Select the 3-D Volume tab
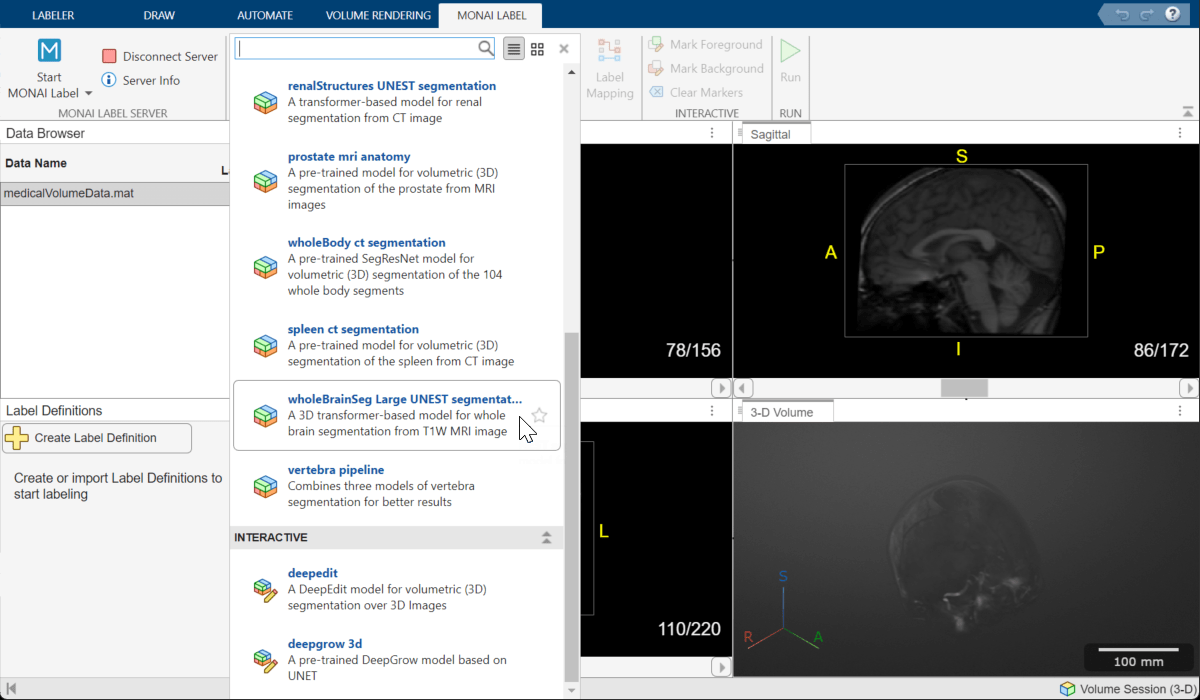Viewport: 1200px width, 700px height. (782, 410)
